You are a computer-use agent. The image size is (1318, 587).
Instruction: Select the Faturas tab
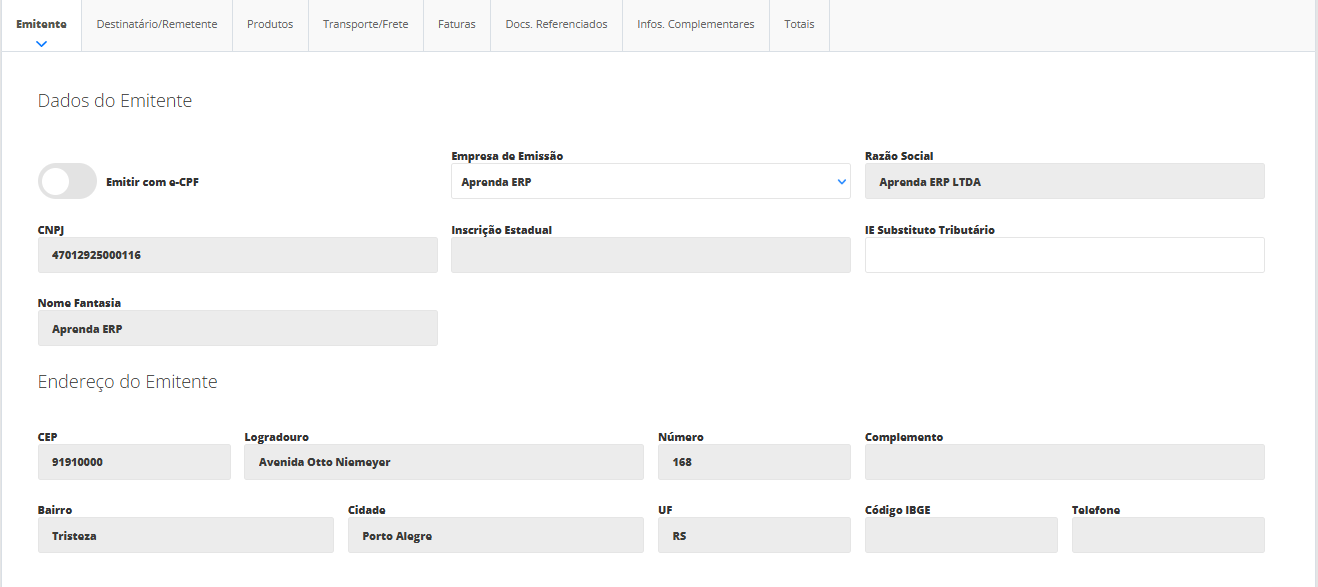tap(456, 24)
